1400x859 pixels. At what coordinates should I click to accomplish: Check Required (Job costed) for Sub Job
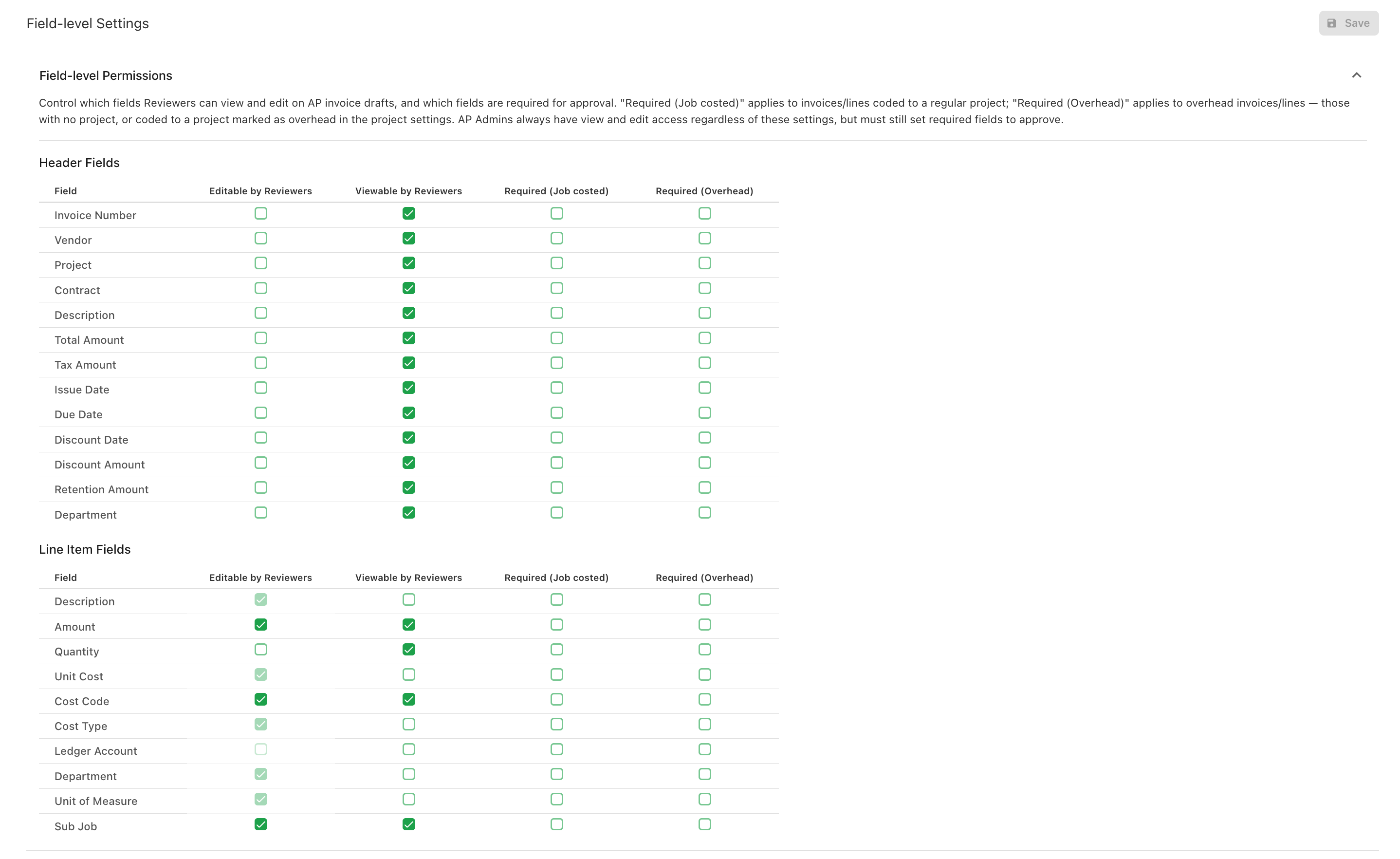click(556, 824)
